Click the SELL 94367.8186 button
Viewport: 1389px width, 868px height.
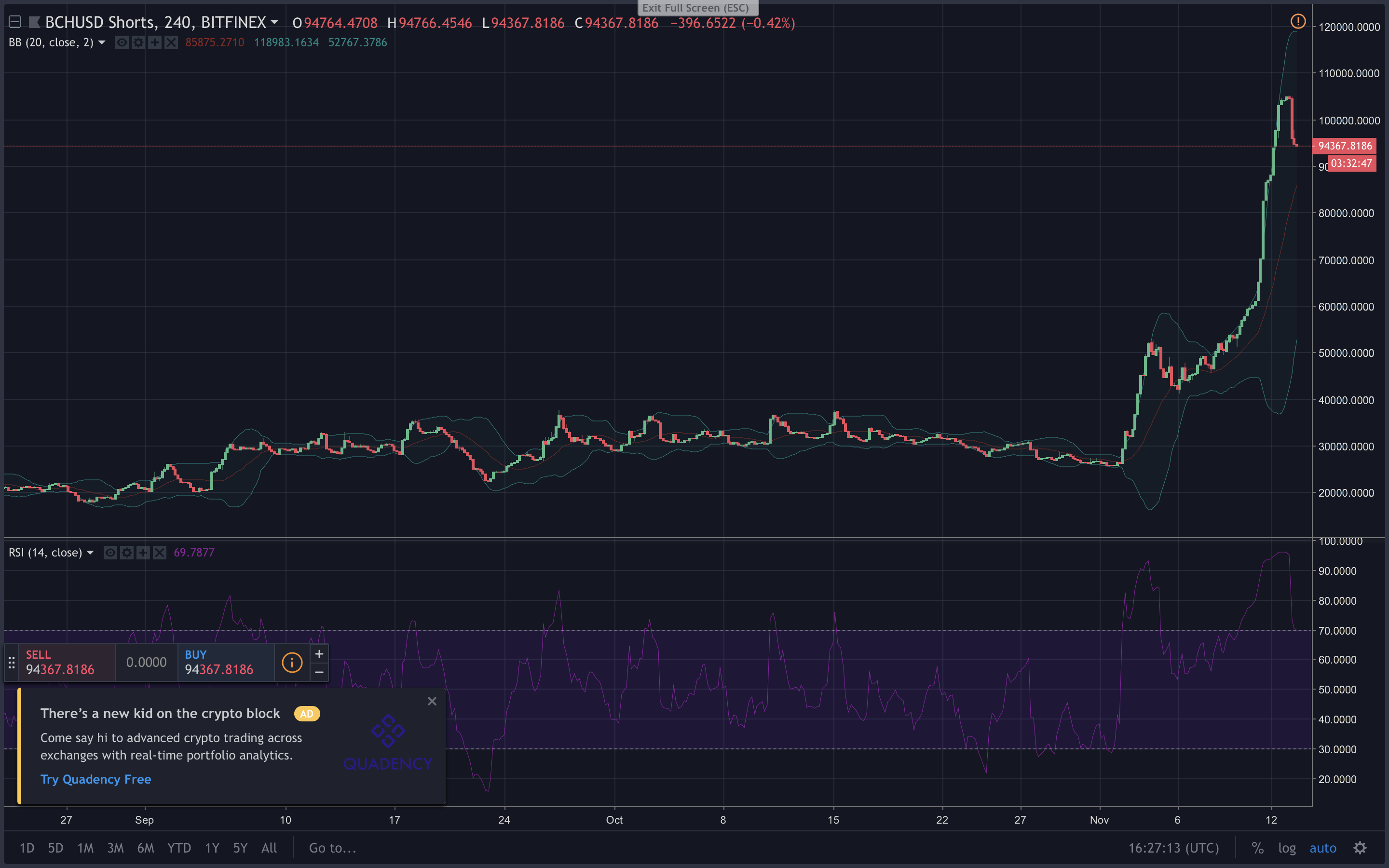pos(67,663)
